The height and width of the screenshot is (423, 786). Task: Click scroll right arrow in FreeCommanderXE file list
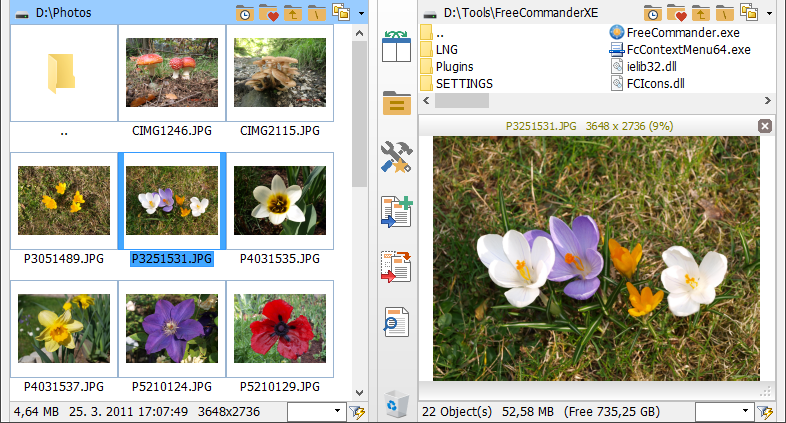tap(767, 101)
